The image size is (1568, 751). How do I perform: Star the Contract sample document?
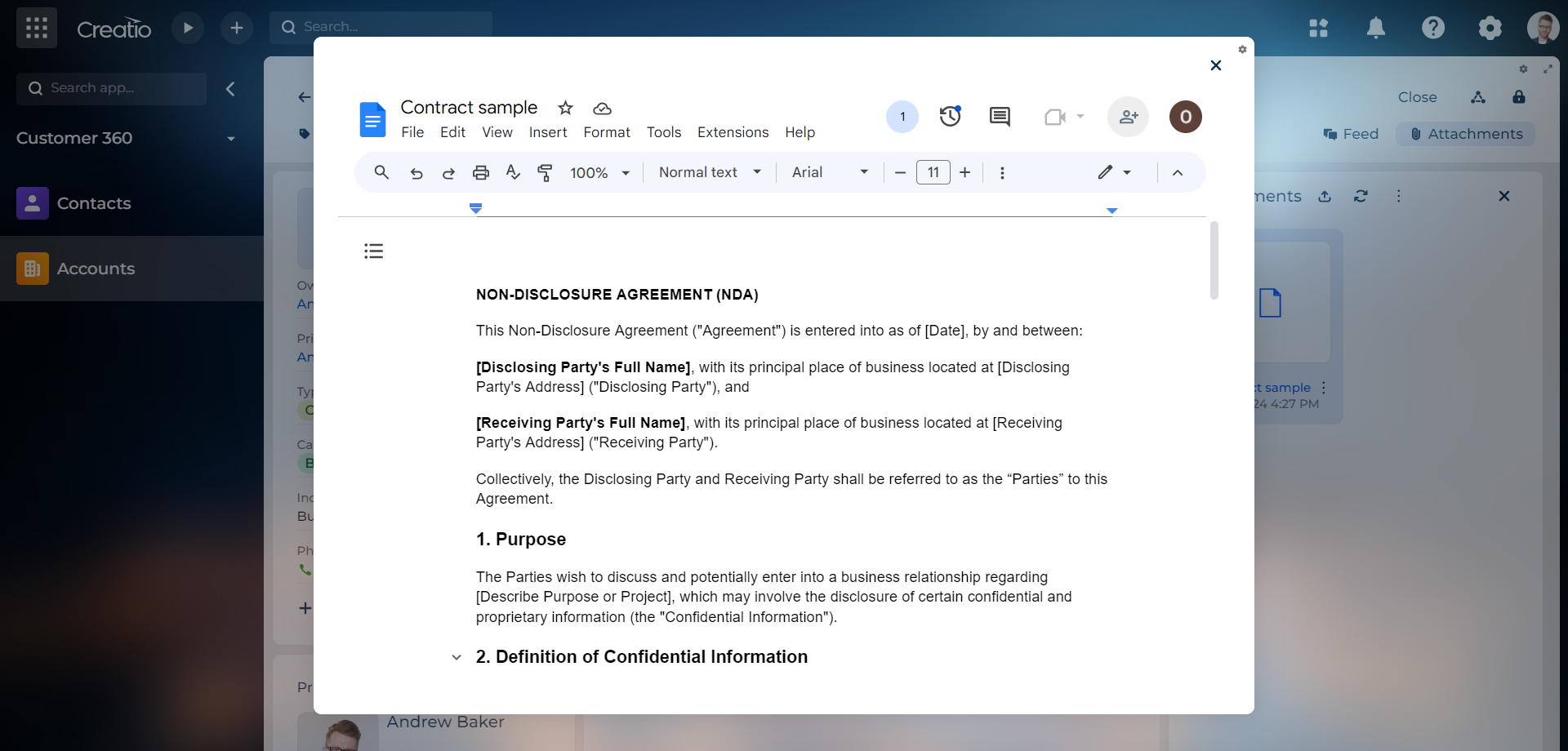[x=565, y=108]
